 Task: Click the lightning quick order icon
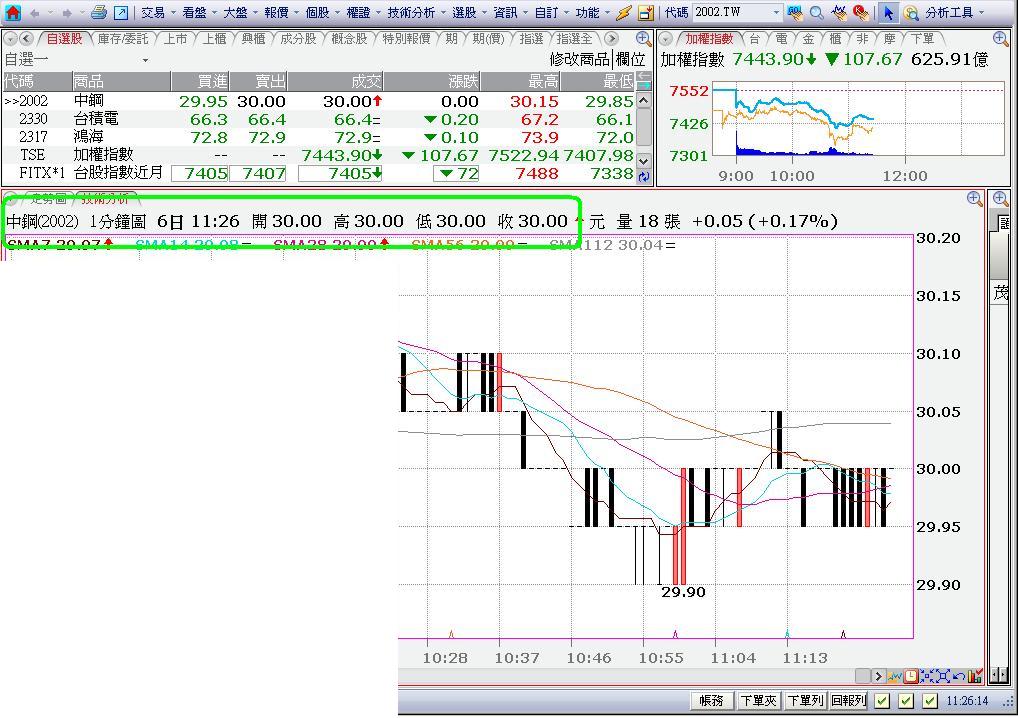[624, 12]
